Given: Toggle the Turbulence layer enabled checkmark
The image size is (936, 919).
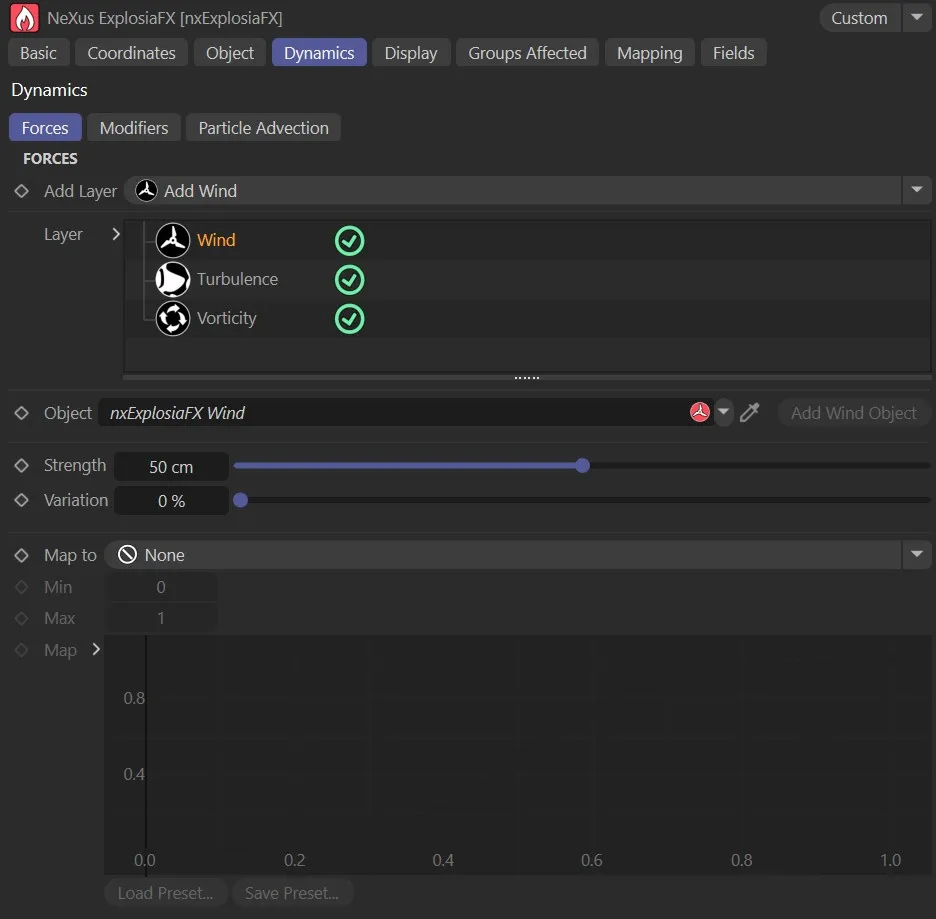Looking at the screenshot, I should [x=349, y=279].
